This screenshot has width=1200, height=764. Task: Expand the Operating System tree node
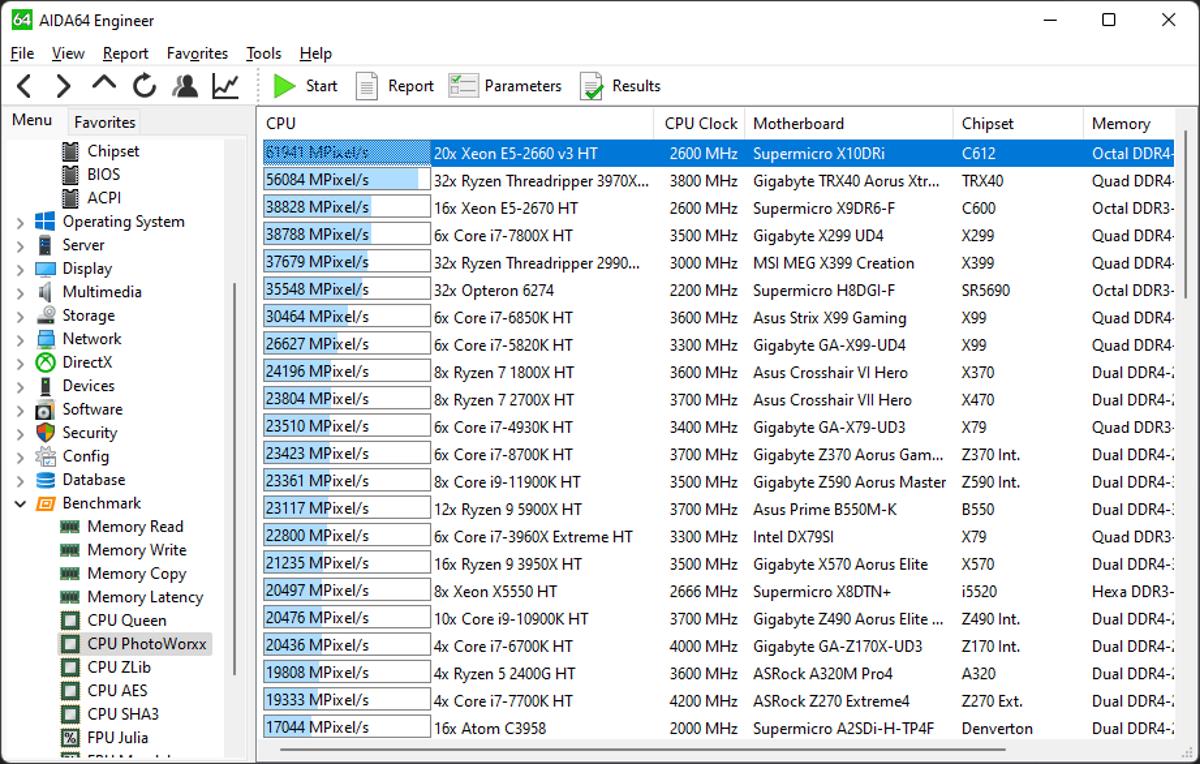(x=20, y=222)
